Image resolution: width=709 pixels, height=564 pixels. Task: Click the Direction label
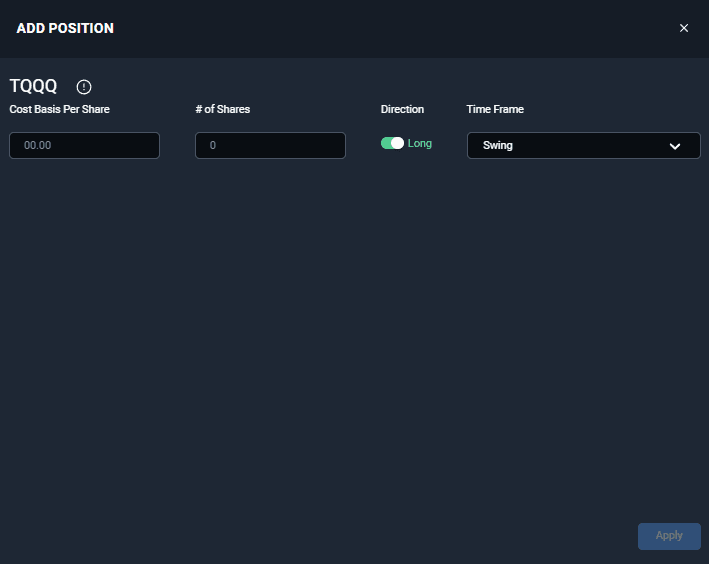tap(402, 109)
